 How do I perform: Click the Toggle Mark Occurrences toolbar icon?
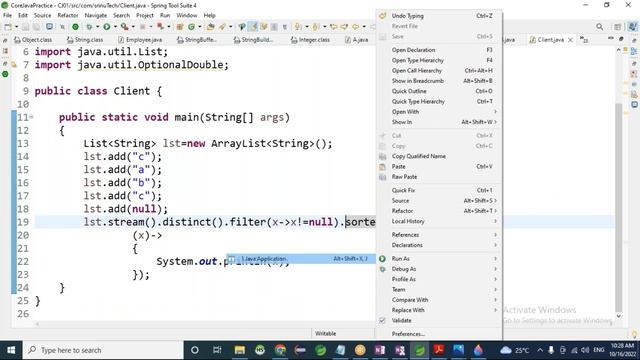click(x=253, y=27)
